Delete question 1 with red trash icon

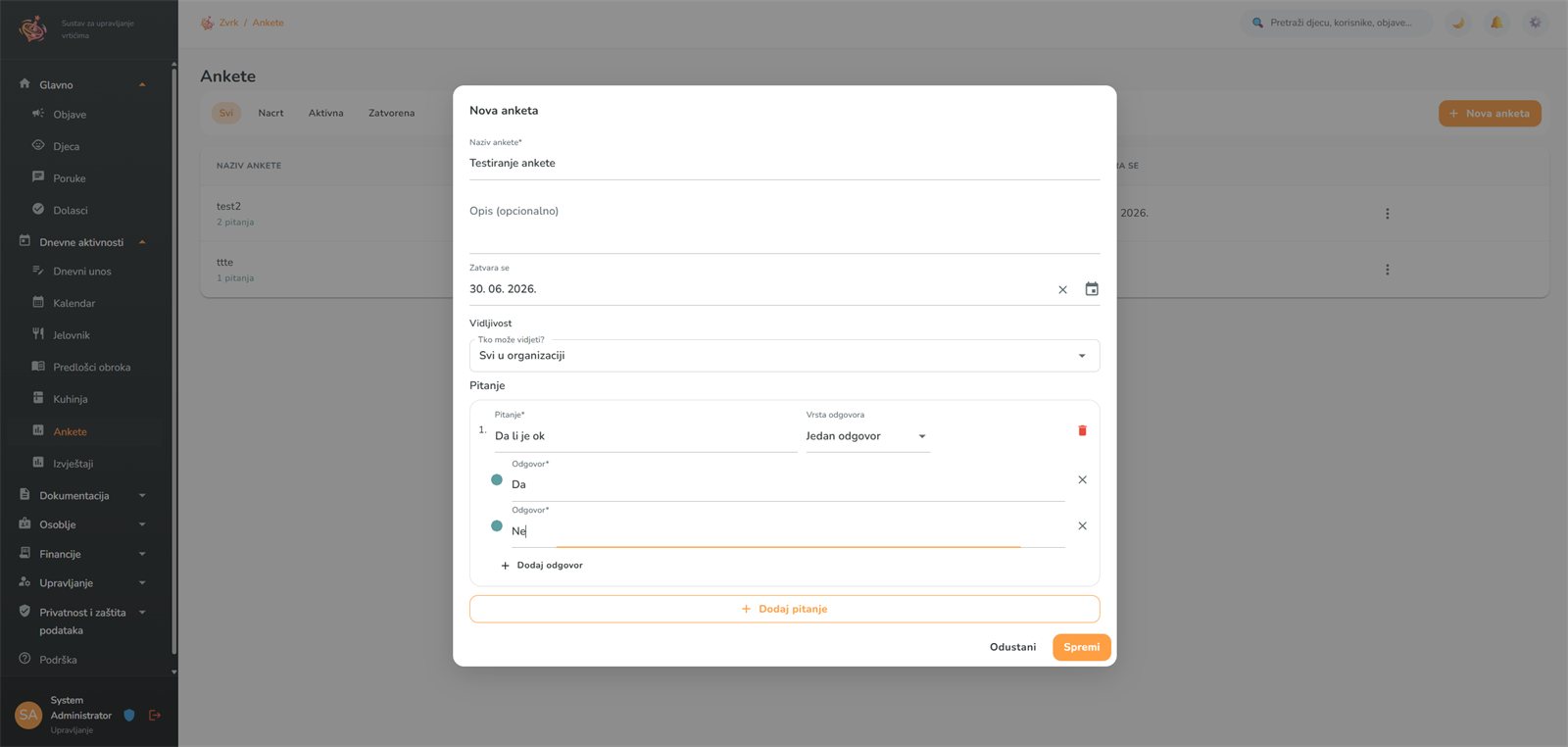click(1082, 430)
